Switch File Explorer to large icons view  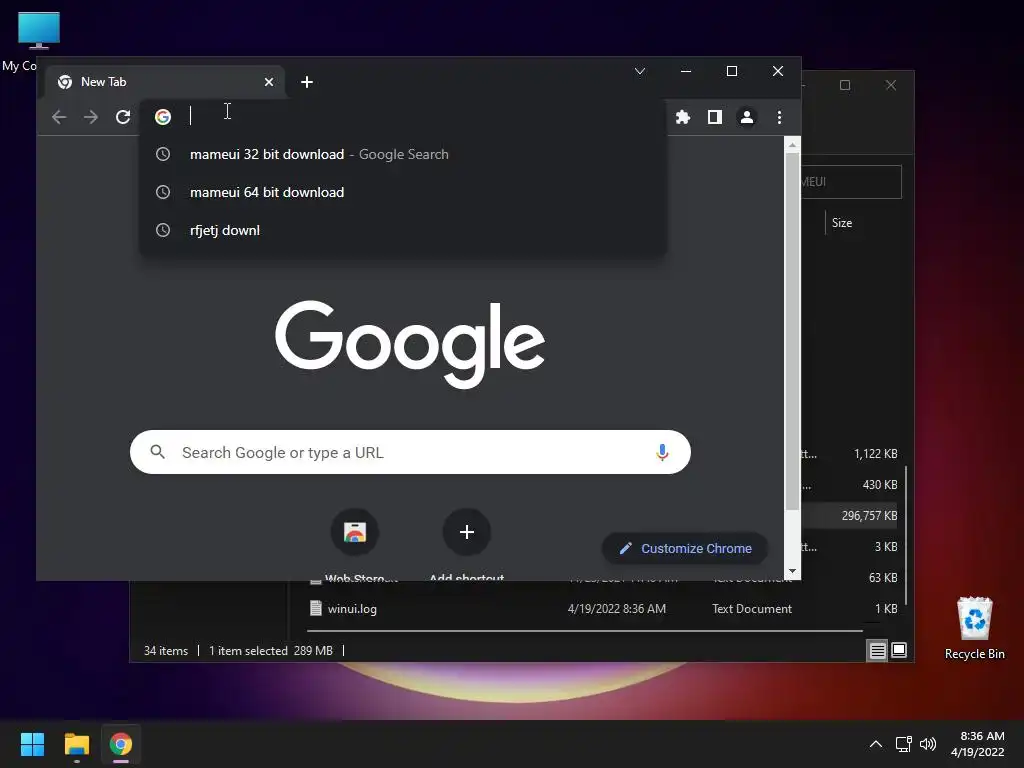pyautogui.click(x=899, y=650)
